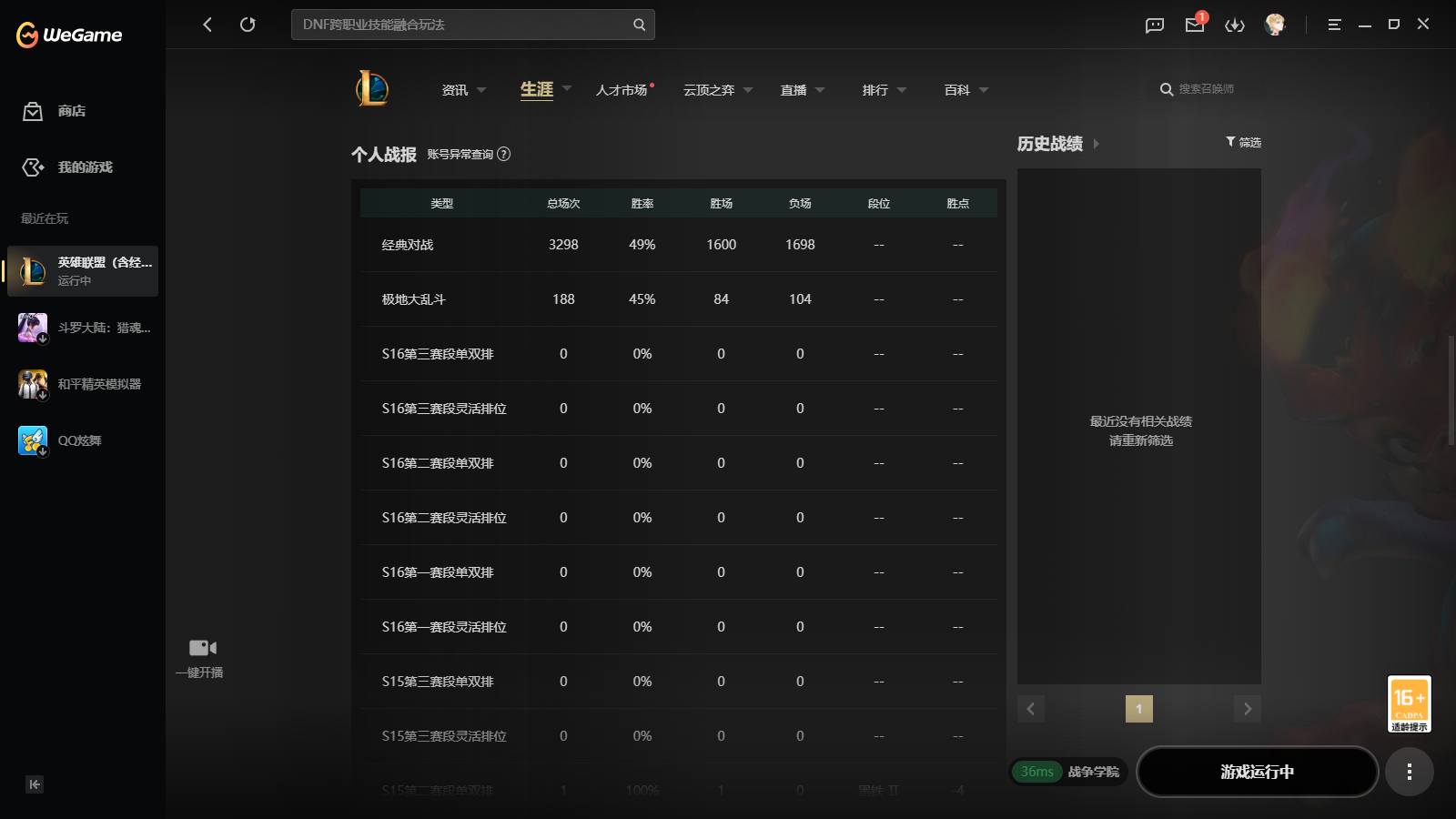Click the 账号异常查询 help question icon
The height and width of the screenshot is (819, 1456).
pos(504,154)
